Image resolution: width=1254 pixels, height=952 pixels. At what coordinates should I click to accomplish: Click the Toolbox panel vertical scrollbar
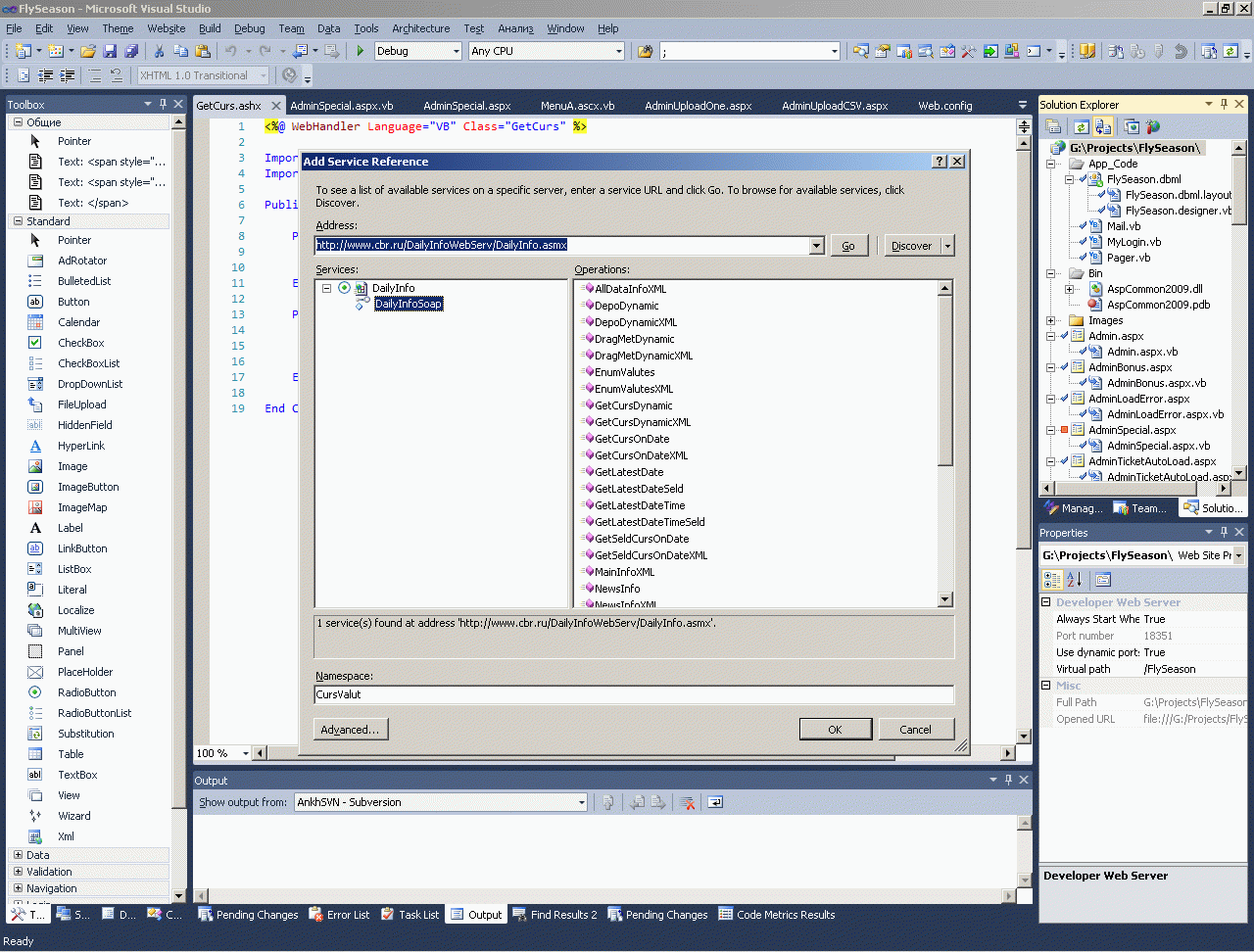coord(178,508)
